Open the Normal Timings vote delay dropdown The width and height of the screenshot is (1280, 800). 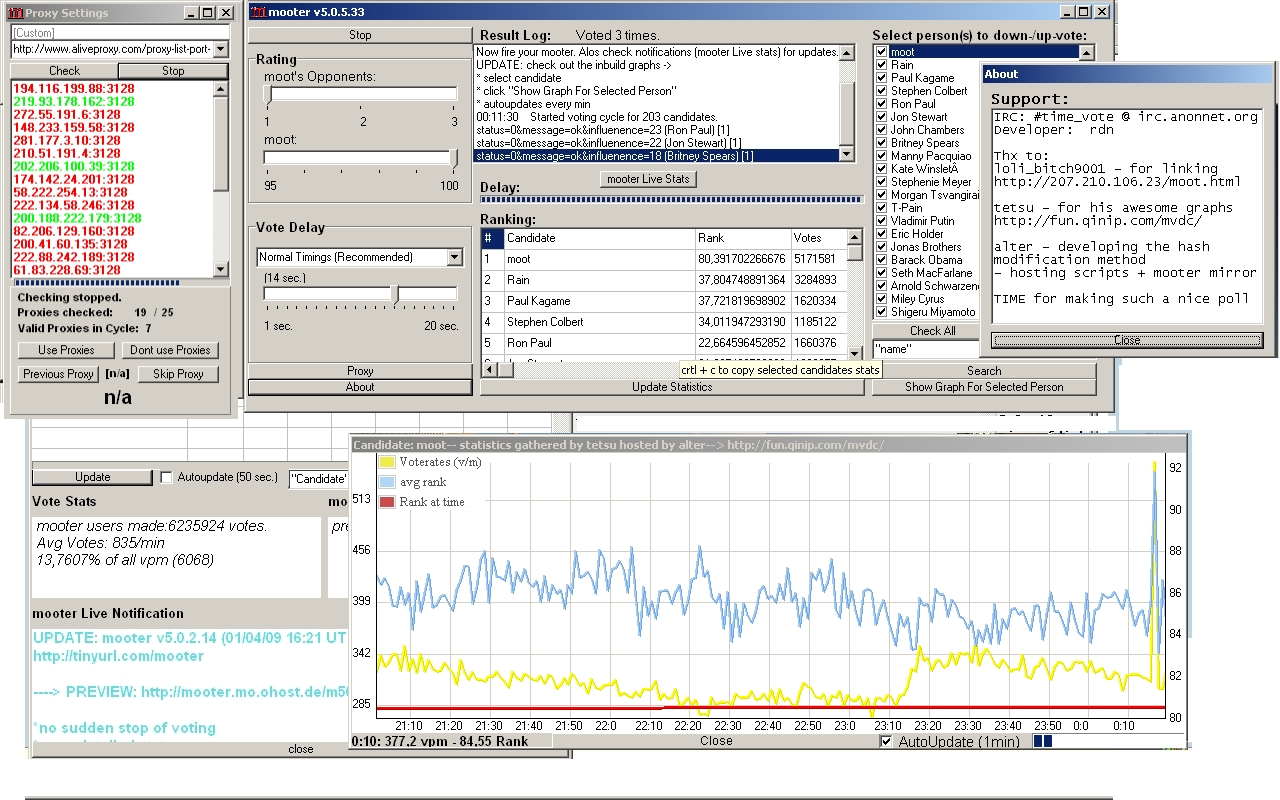[455, 257]
